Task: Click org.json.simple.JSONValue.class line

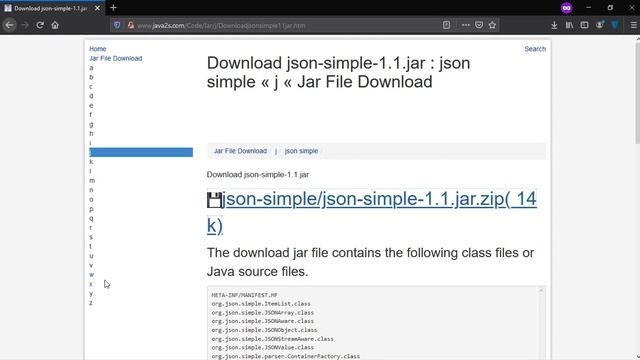Action: tap(262, 348)
